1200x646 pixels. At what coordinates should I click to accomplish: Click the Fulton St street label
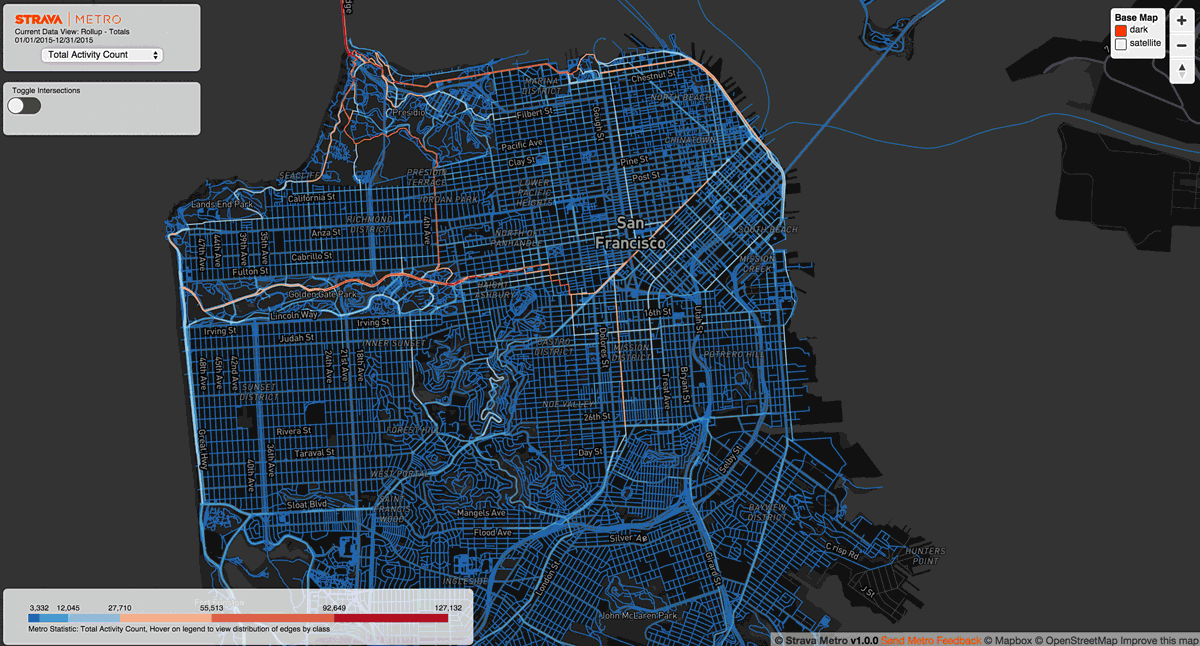point(249,271)
